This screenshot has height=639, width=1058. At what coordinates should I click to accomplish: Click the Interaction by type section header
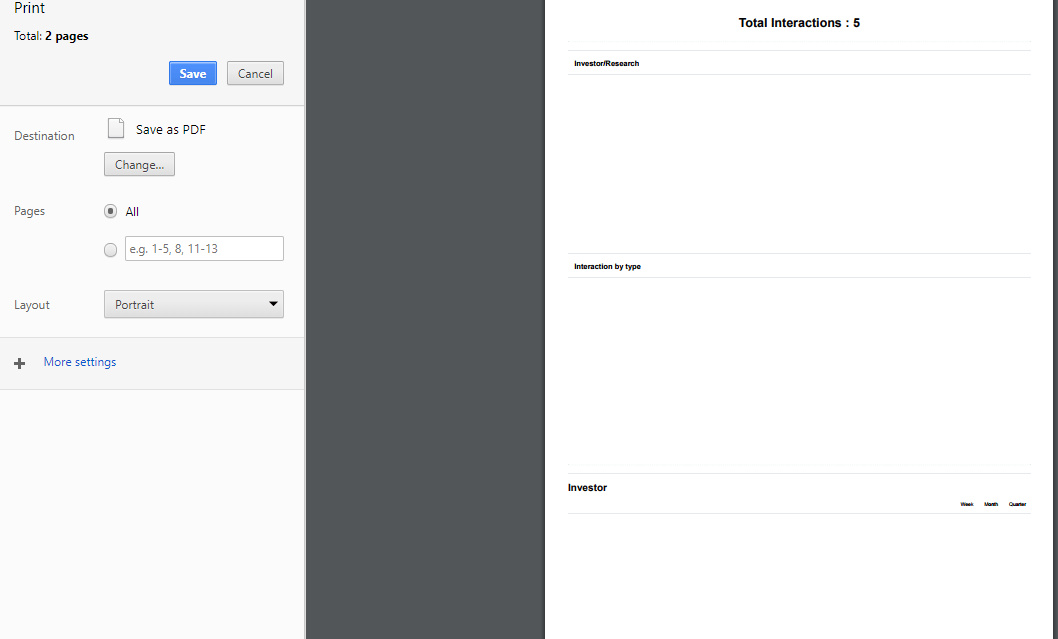[607, 266]
